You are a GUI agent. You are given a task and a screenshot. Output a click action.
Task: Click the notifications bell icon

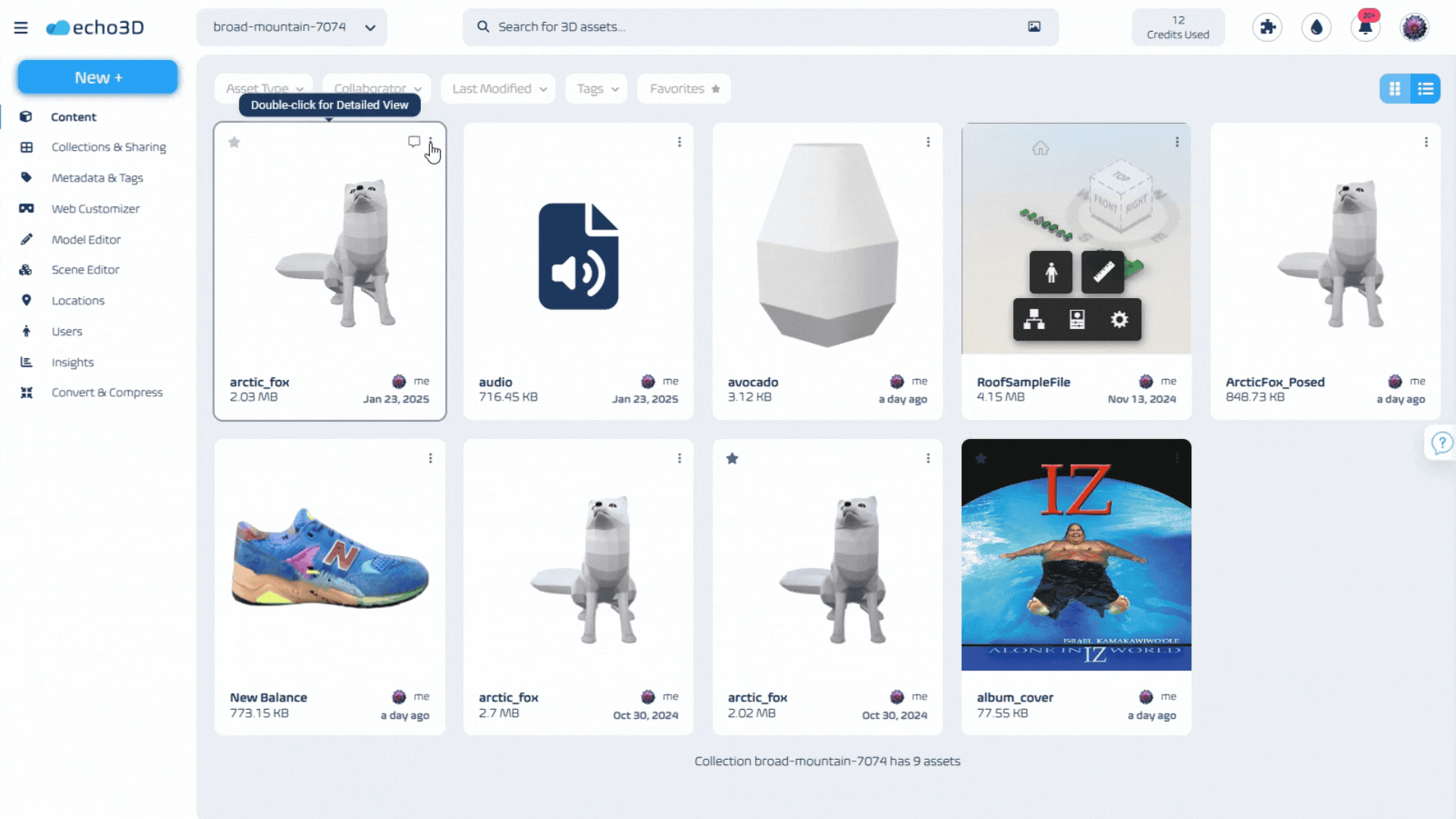pyautogui.click(x=1365, y=27)
